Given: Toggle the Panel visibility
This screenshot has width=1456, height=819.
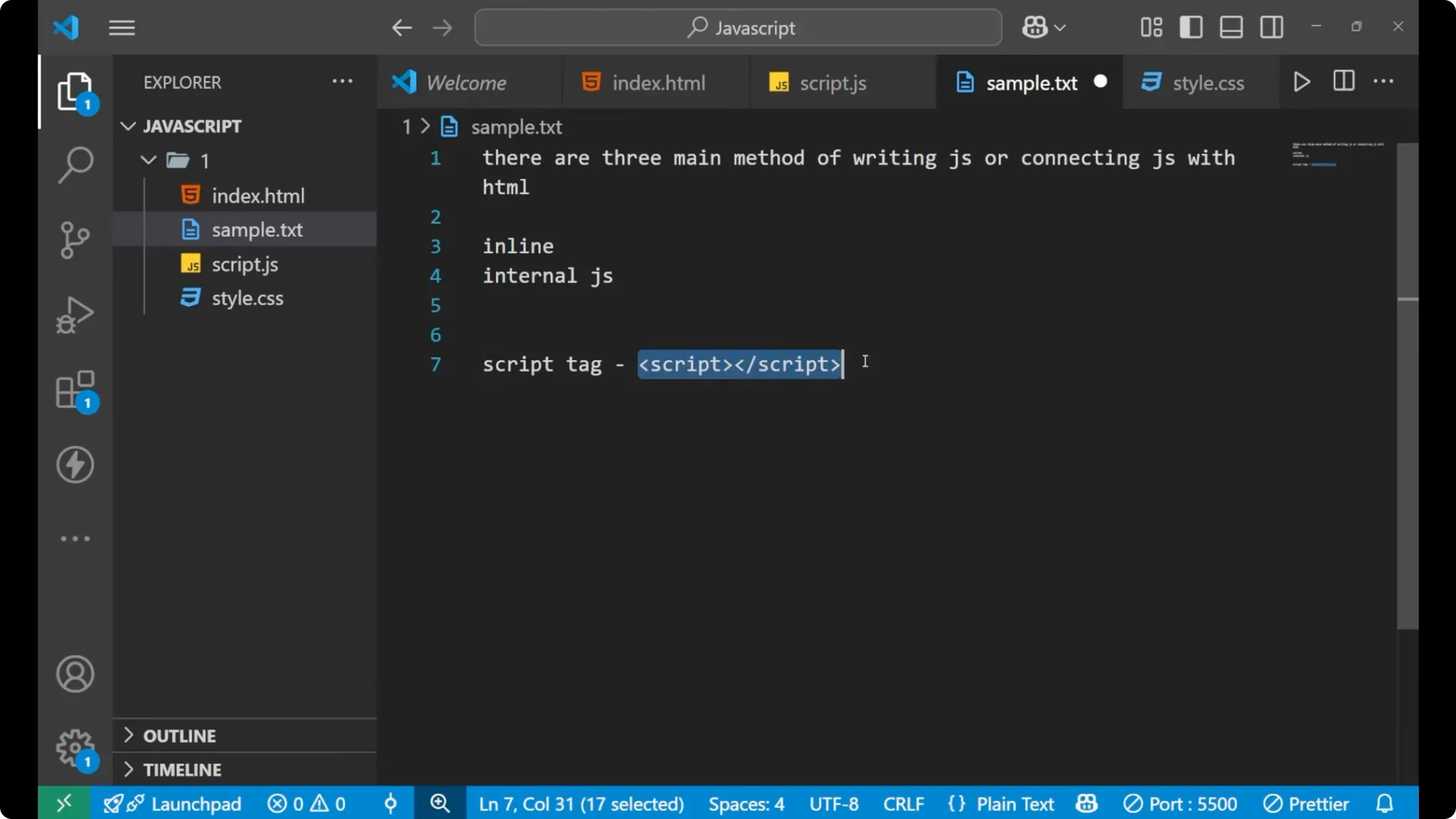Looking at the screenshot, I should coord(1231,27).
